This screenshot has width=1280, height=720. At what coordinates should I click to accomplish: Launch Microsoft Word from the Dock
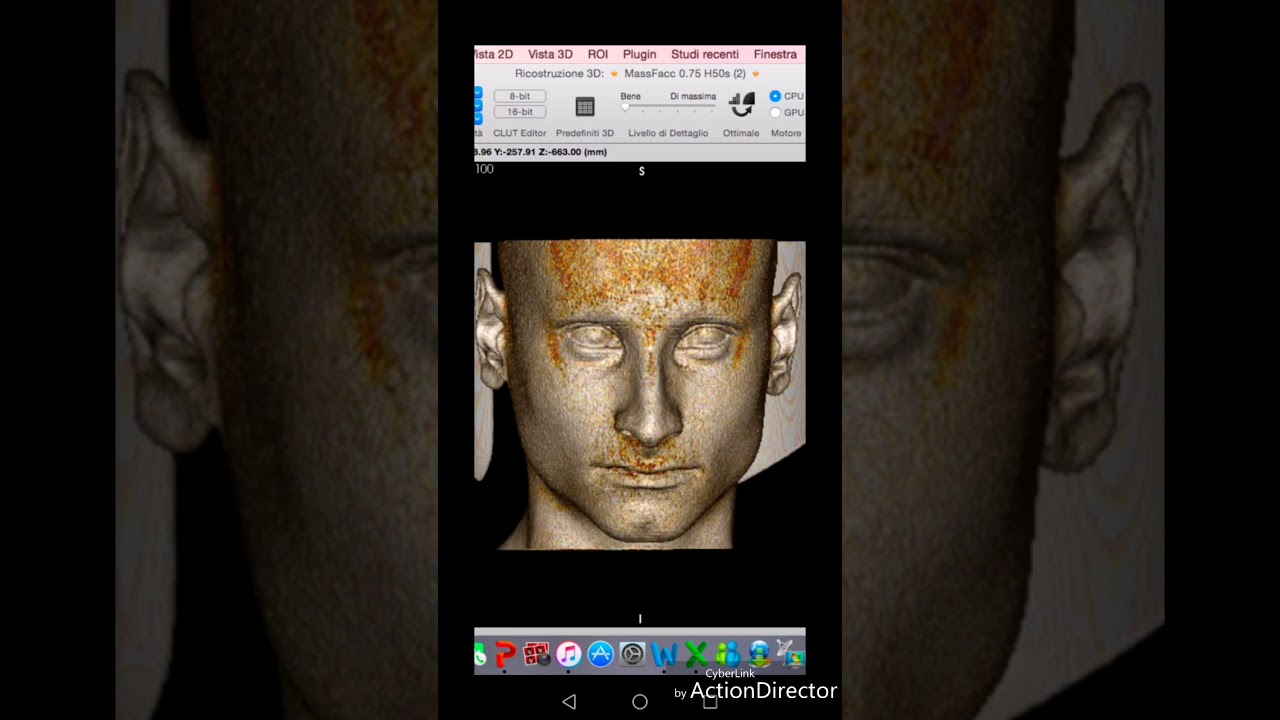point(664,655)
